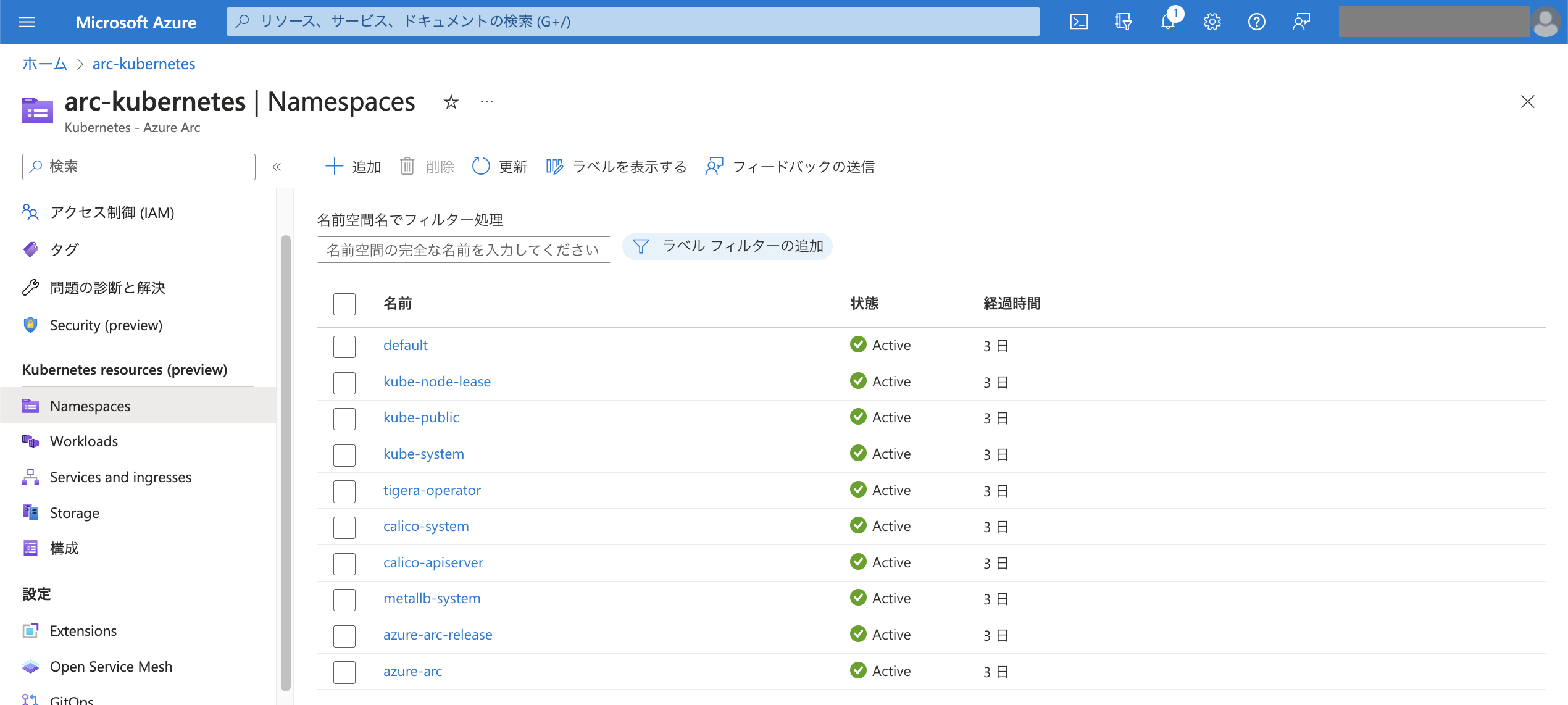Open the calico-apiserver namespace link
1568x705 pixels.
433,562
